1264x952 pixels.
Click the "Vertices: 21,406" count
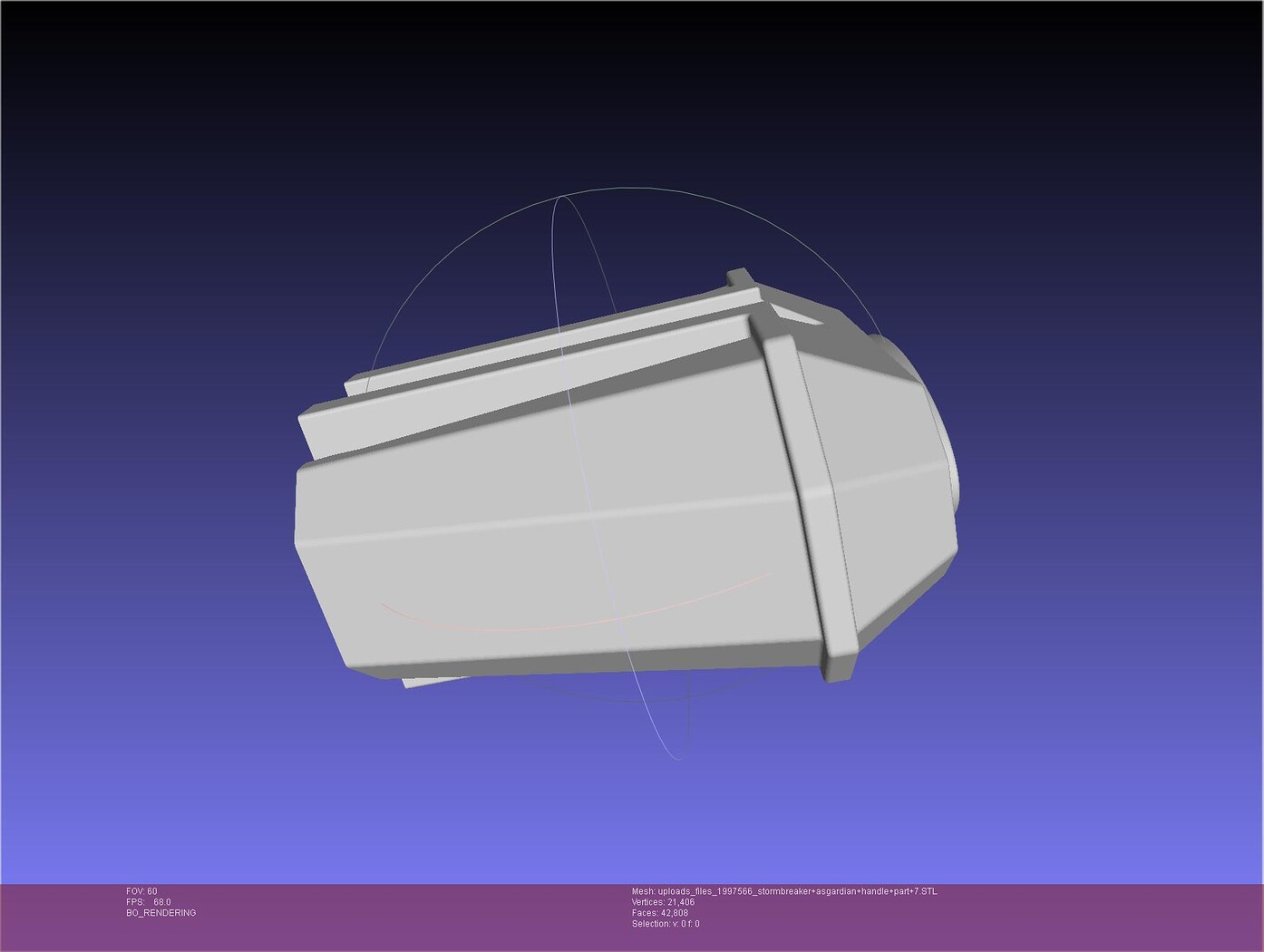(663, 902)
